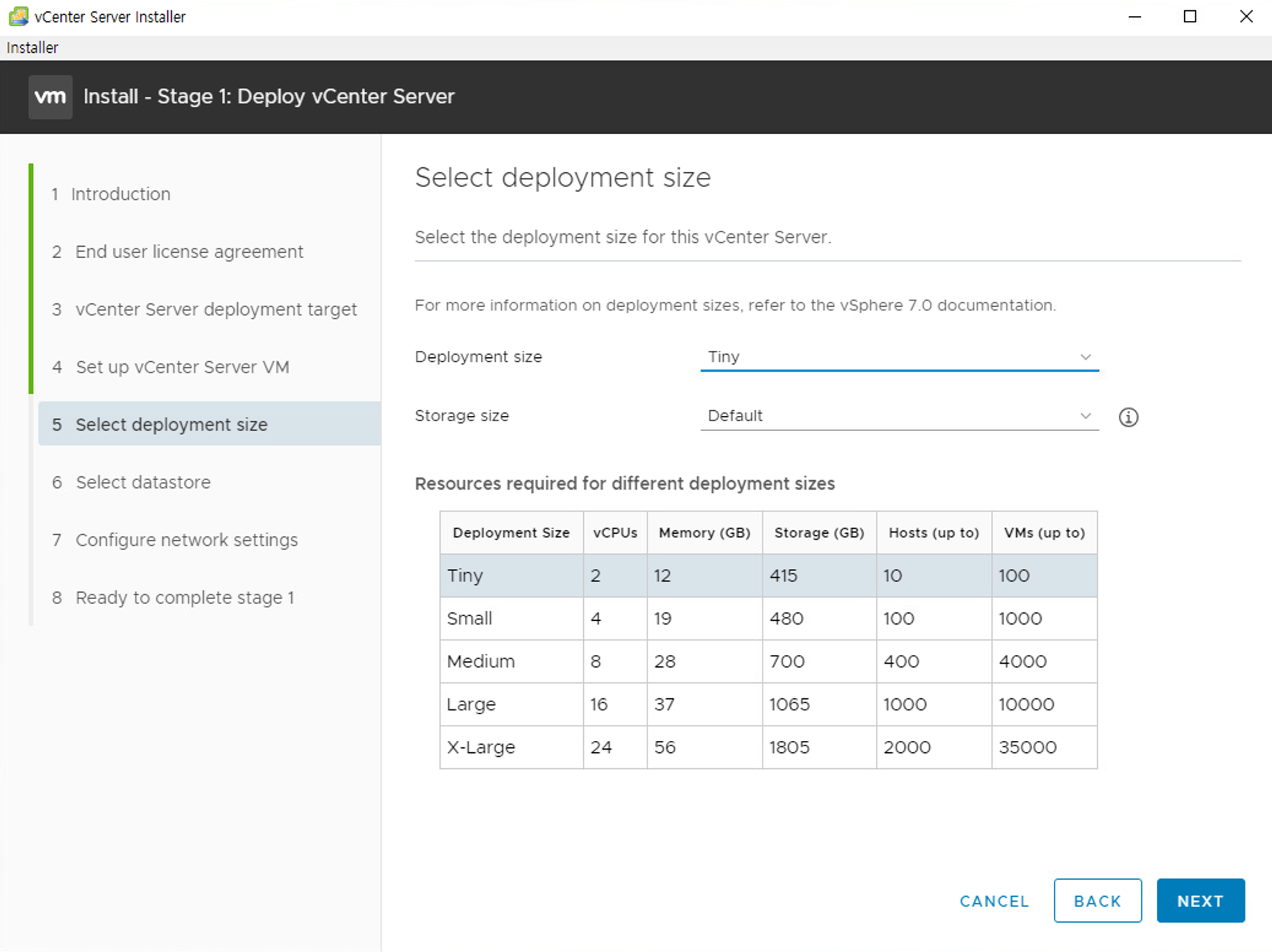Viewport: 1272px width, 952px height.
Task: Open the Installer menu
Action: 32,48
